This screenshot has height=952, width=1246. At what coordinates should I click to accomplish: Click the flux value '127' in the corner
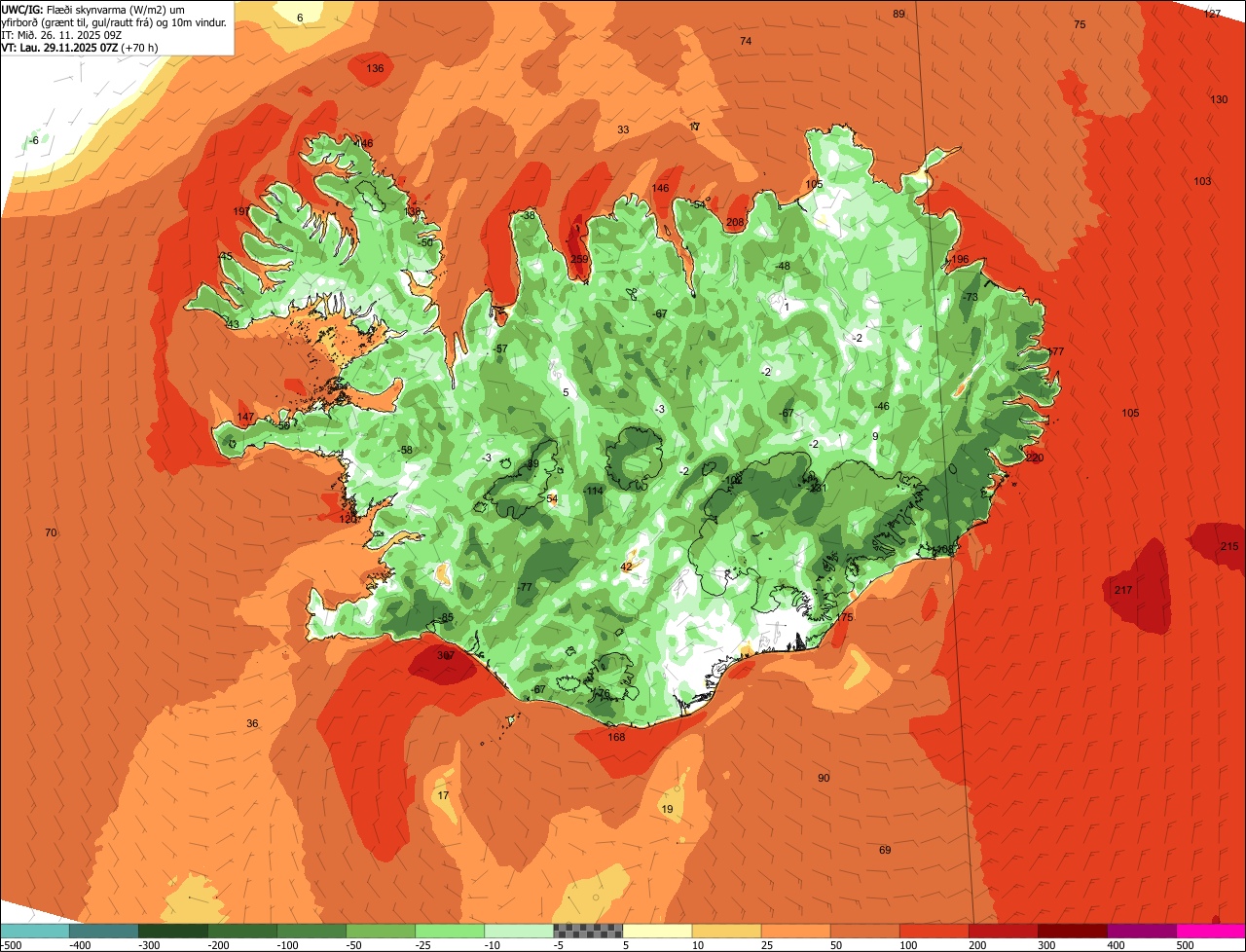click(1212, 14)
